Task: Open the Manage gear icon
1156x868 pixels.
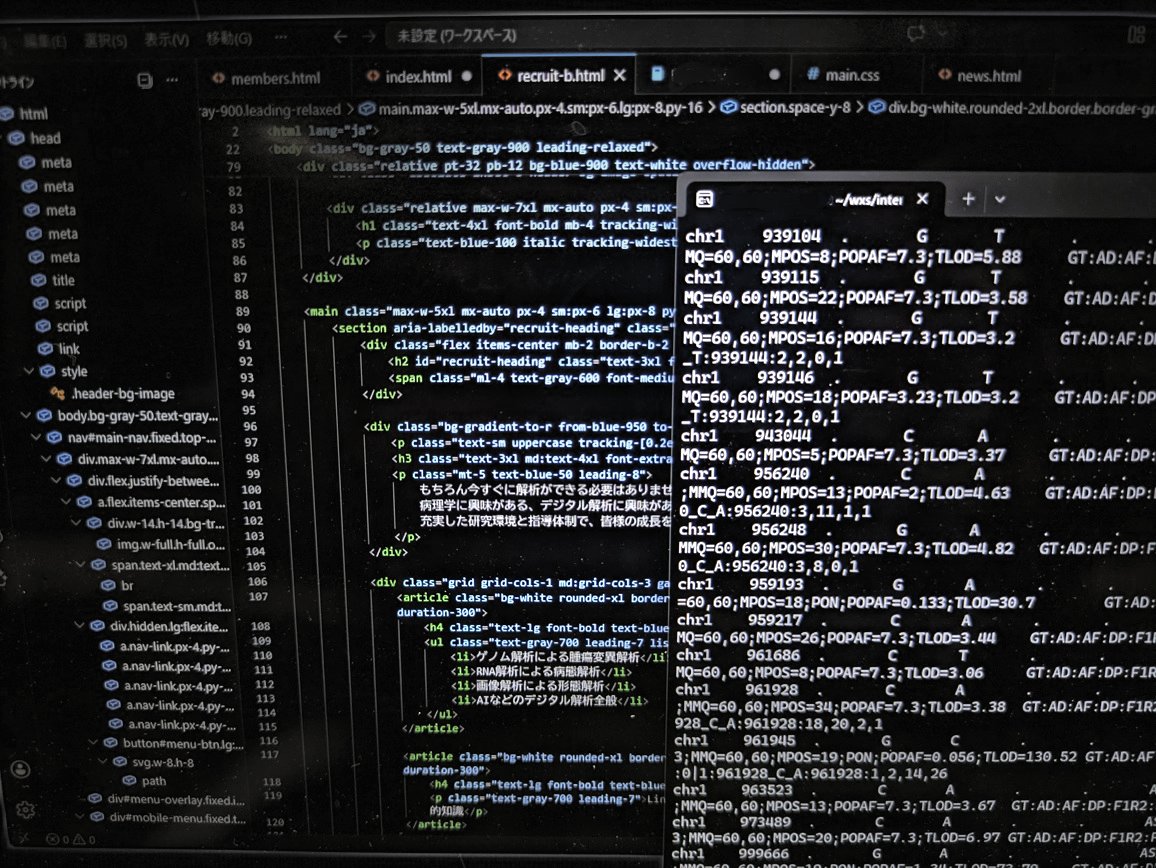Action: click(x=26, y=809)
